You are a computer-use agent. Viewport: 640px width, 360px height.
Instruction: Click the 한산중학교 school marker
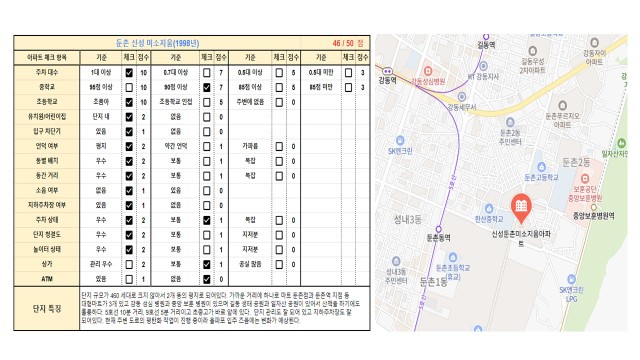[x=489, y=209]
